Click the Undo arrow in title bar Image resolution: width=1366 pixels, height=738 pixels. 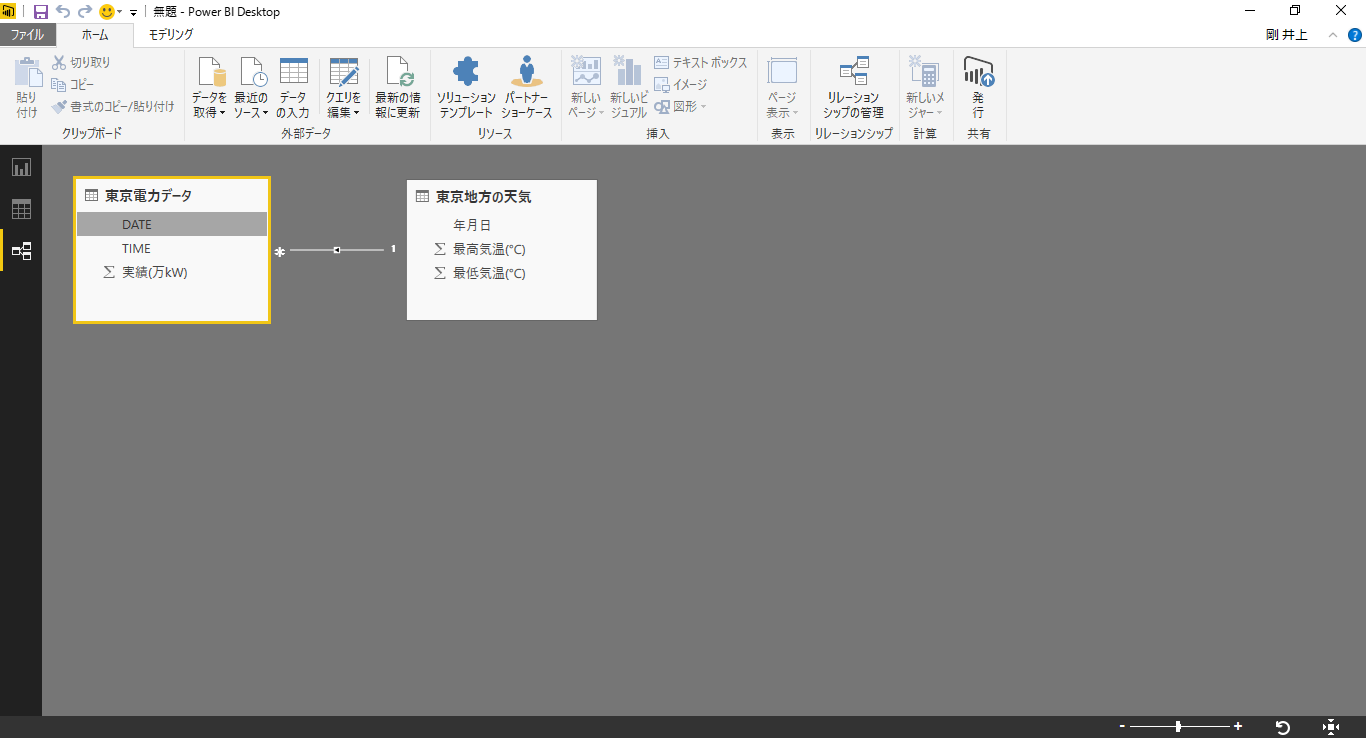(63, 12)
